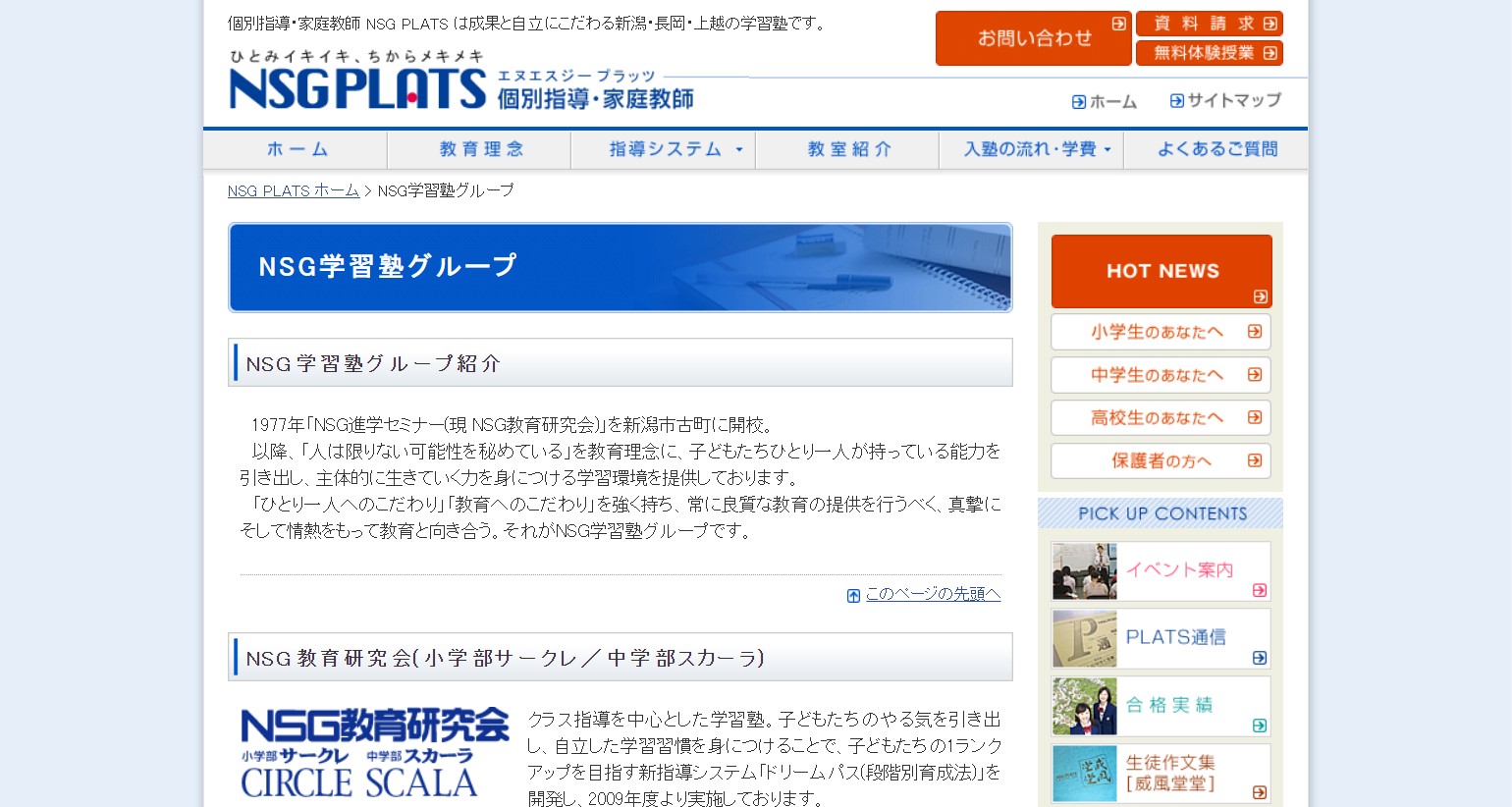Click the 個別指導・家庭教師 tagline text
1512x807 pixels.
tap(595, 98)
